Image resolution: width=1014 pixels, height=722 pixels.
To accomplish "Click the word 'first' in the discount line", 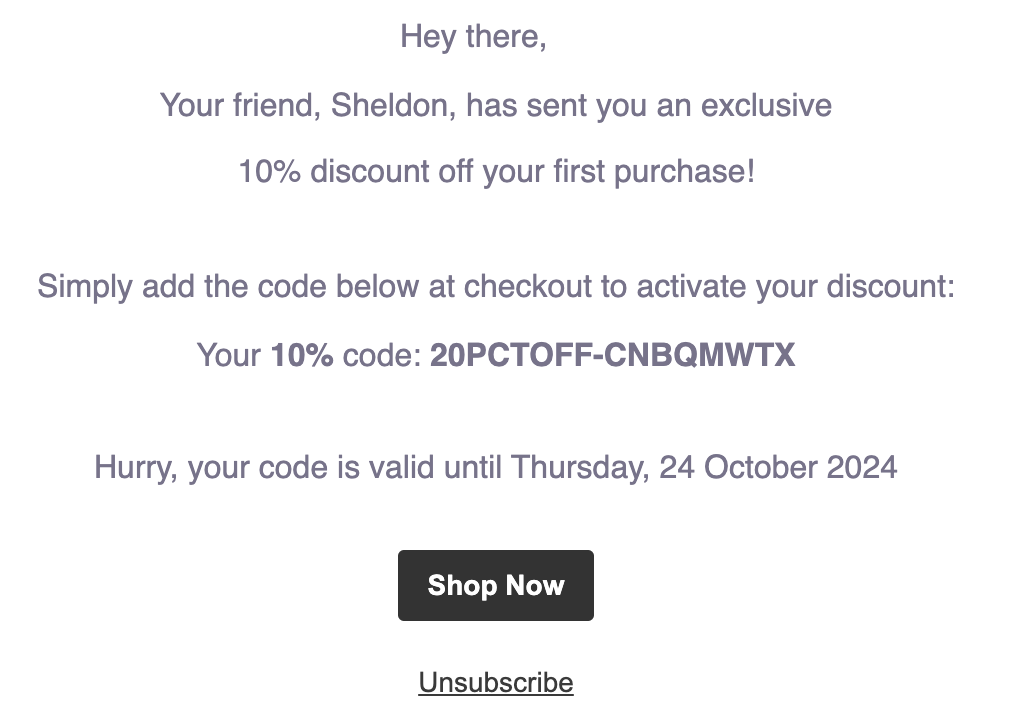I will [x=579, y=172].
